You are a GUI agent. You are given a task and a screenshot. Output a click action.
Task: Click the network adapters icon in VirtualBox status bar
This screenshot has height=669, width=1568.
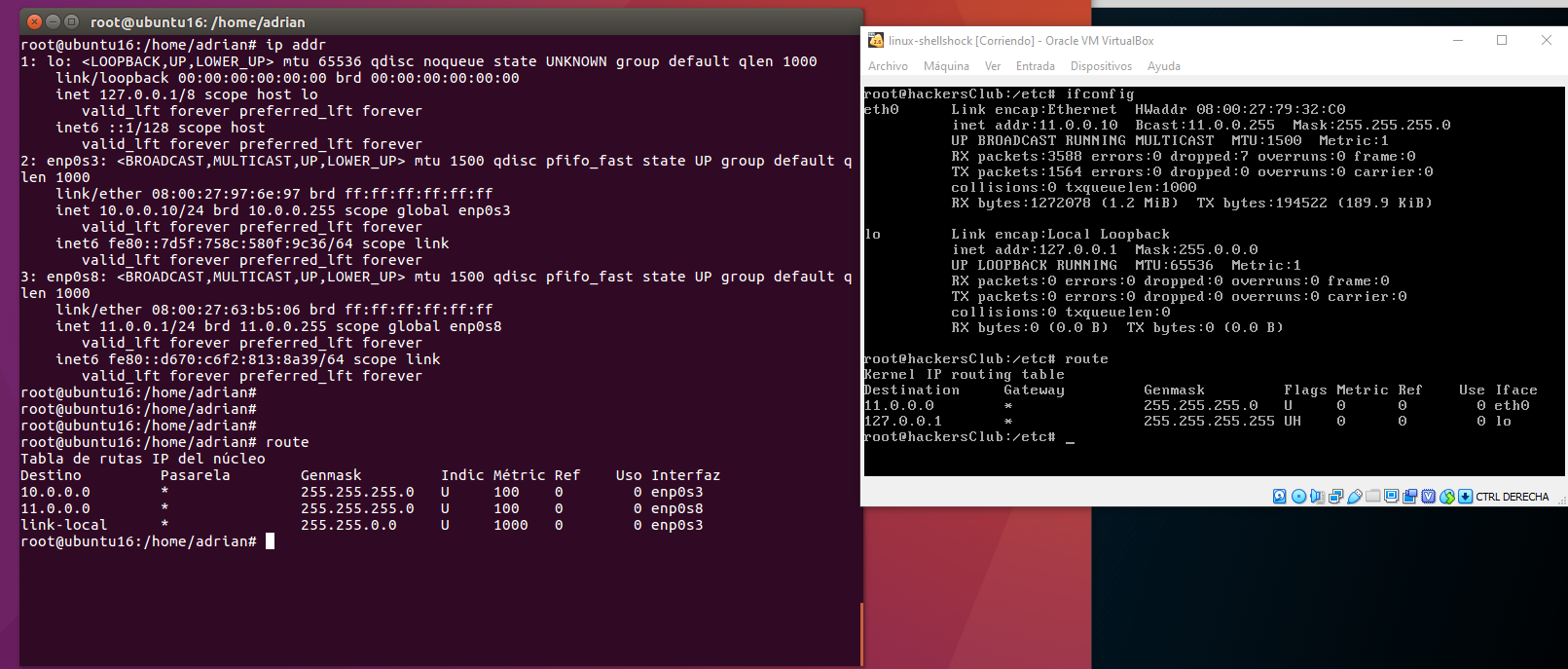(x=1335, y=497)
